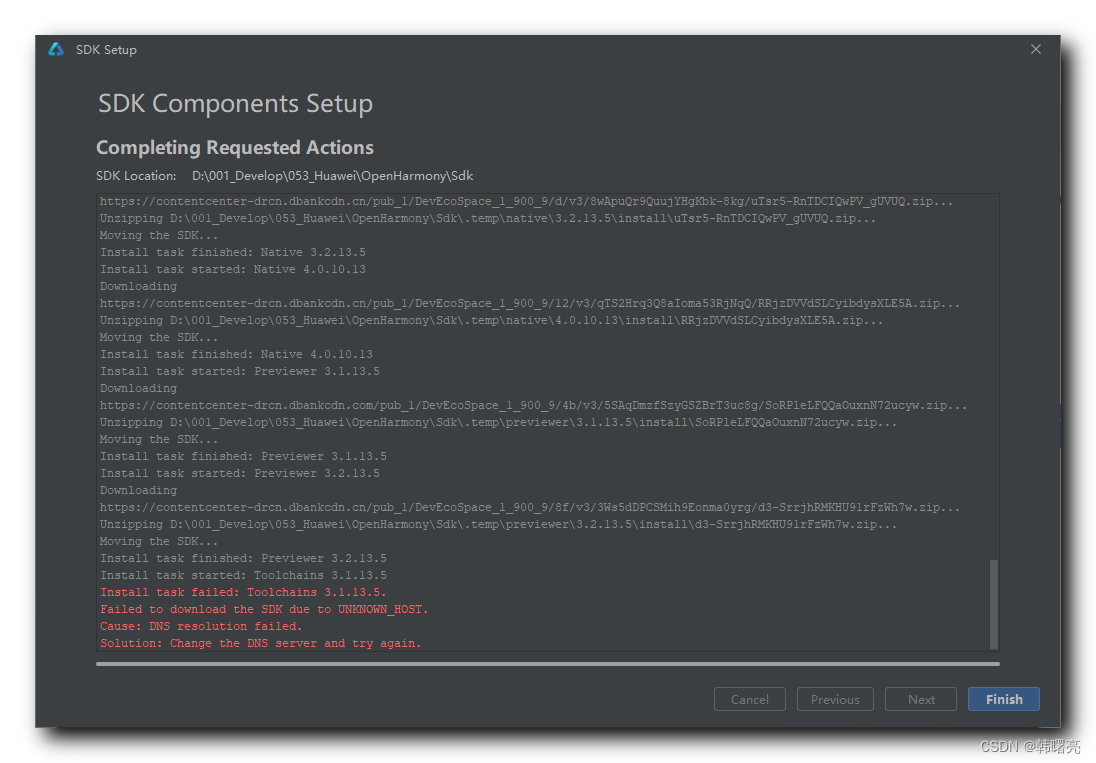
Task: Click the installation progress bar
Action: pyautogui.click(x=547, y=663)
